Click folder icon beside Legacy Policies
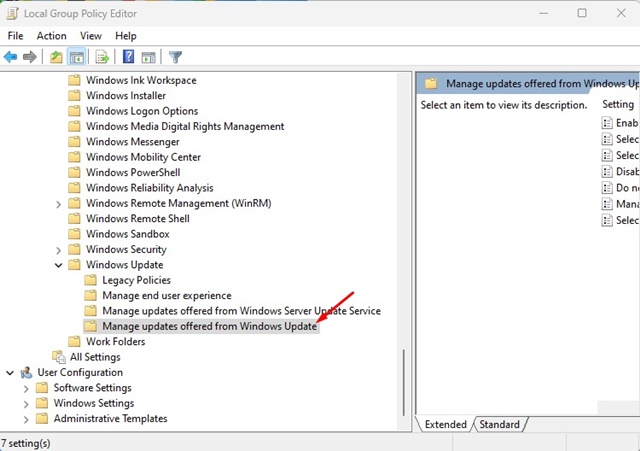The image size is (640, 451). click(x=91, y=280)
